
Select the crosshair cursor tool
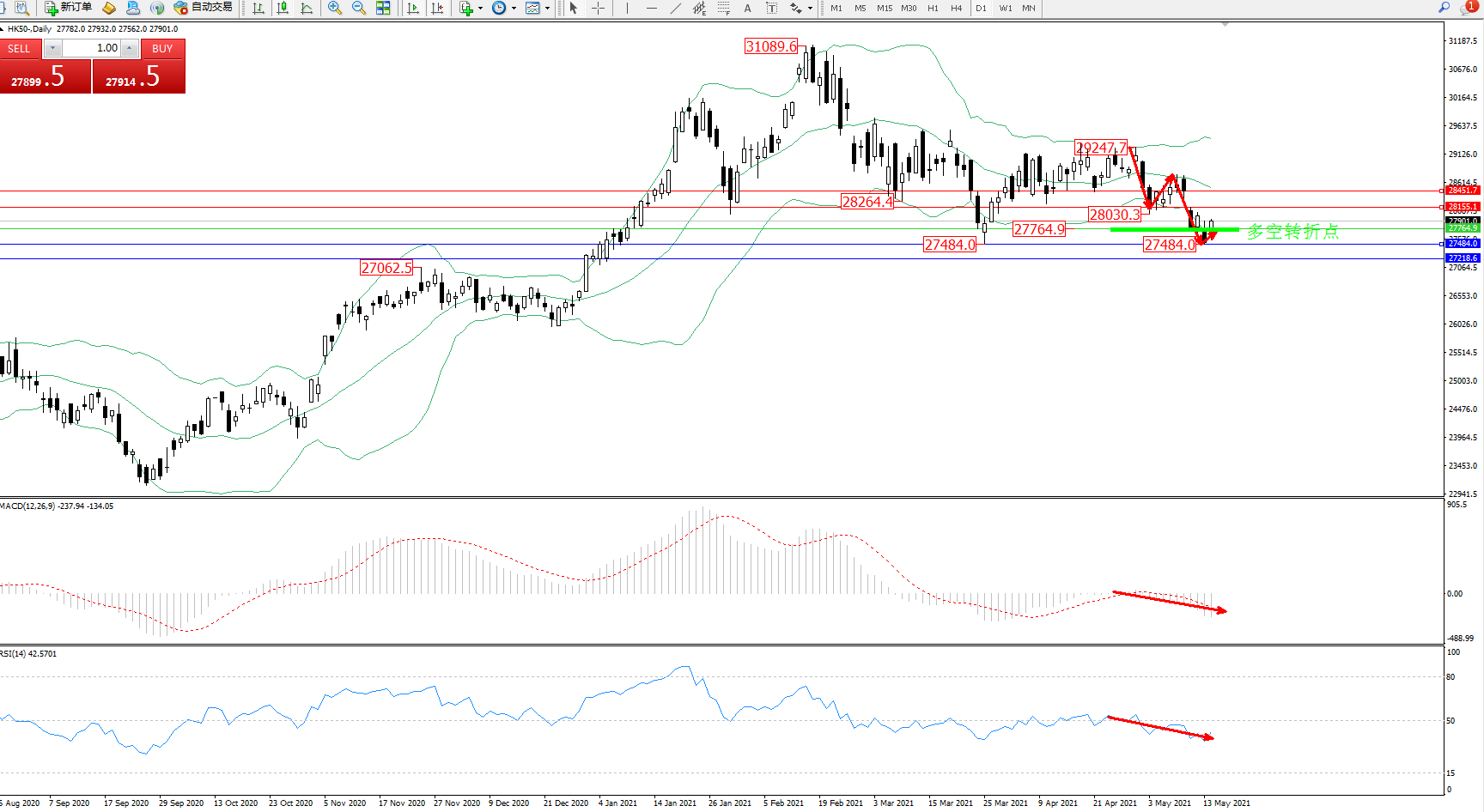pos(599,8)
